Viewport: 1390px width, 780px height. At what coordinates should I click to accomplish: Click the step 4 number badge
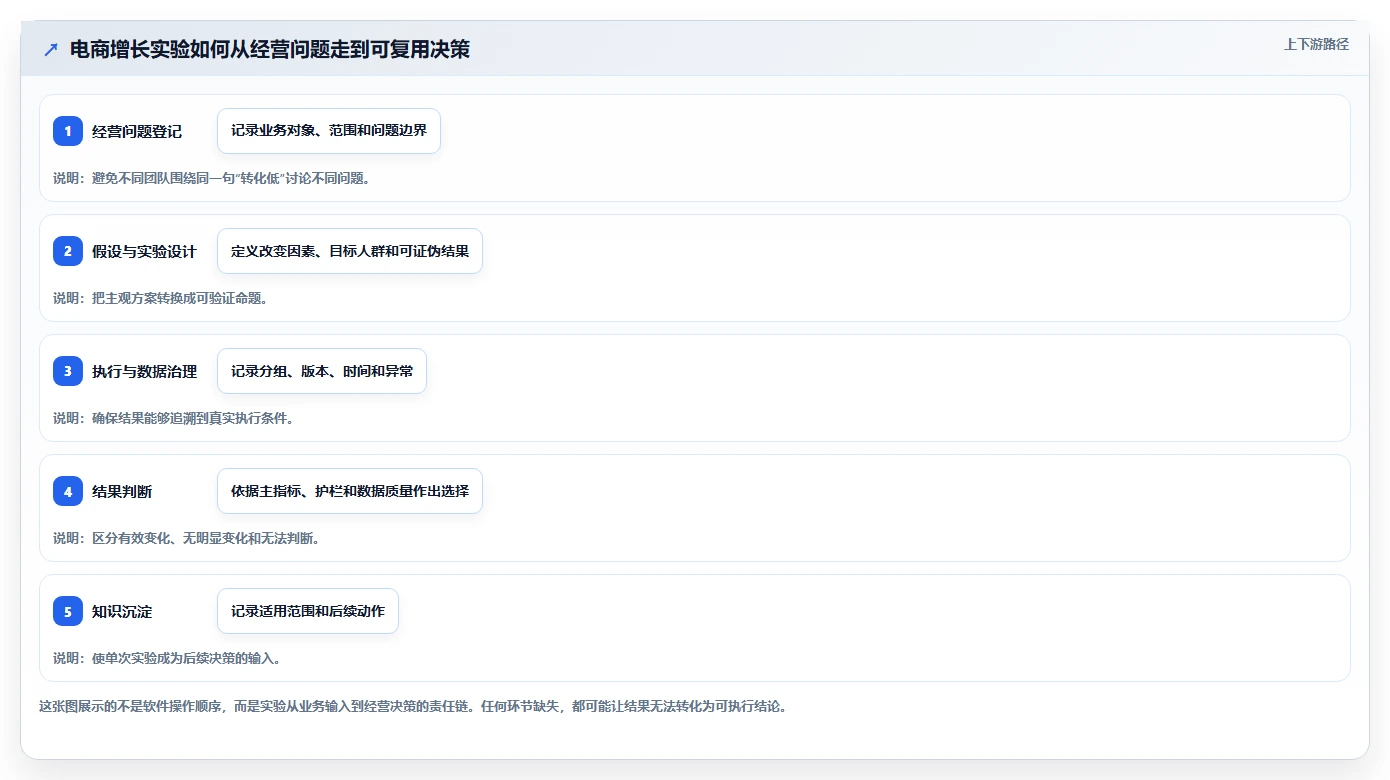(x=68, y=491)
